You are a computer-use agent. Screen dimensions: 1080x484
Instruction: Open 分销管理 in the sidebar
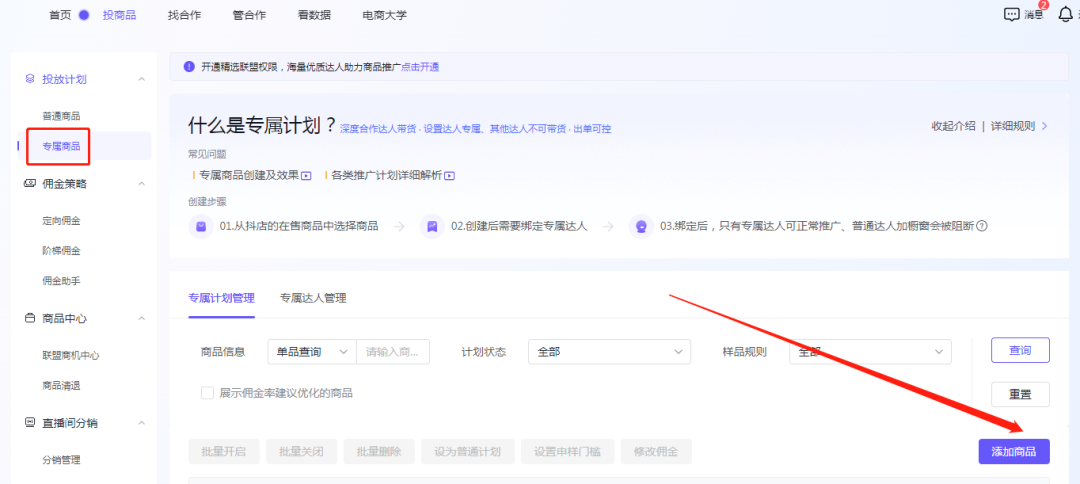(x=61, y=460)
